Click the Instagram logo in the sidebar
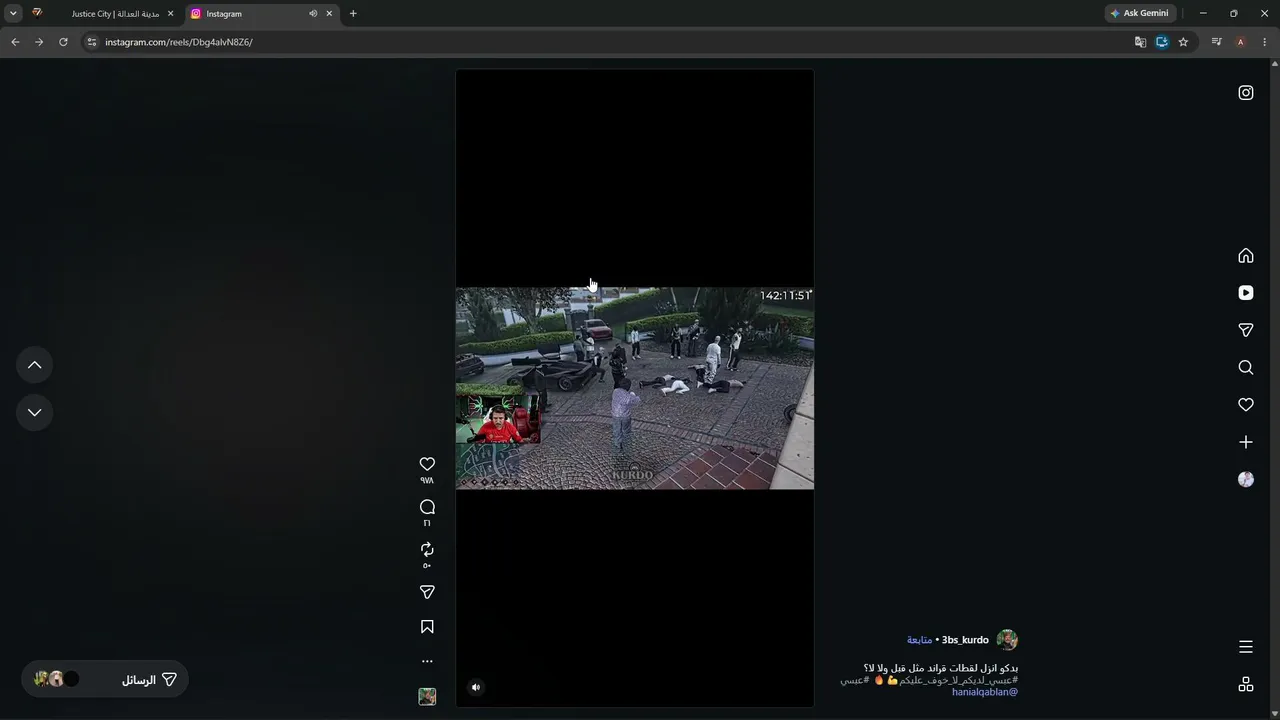Image resolution: width=1280 pixels, height=720 pixels. [x=1245, y=93]
